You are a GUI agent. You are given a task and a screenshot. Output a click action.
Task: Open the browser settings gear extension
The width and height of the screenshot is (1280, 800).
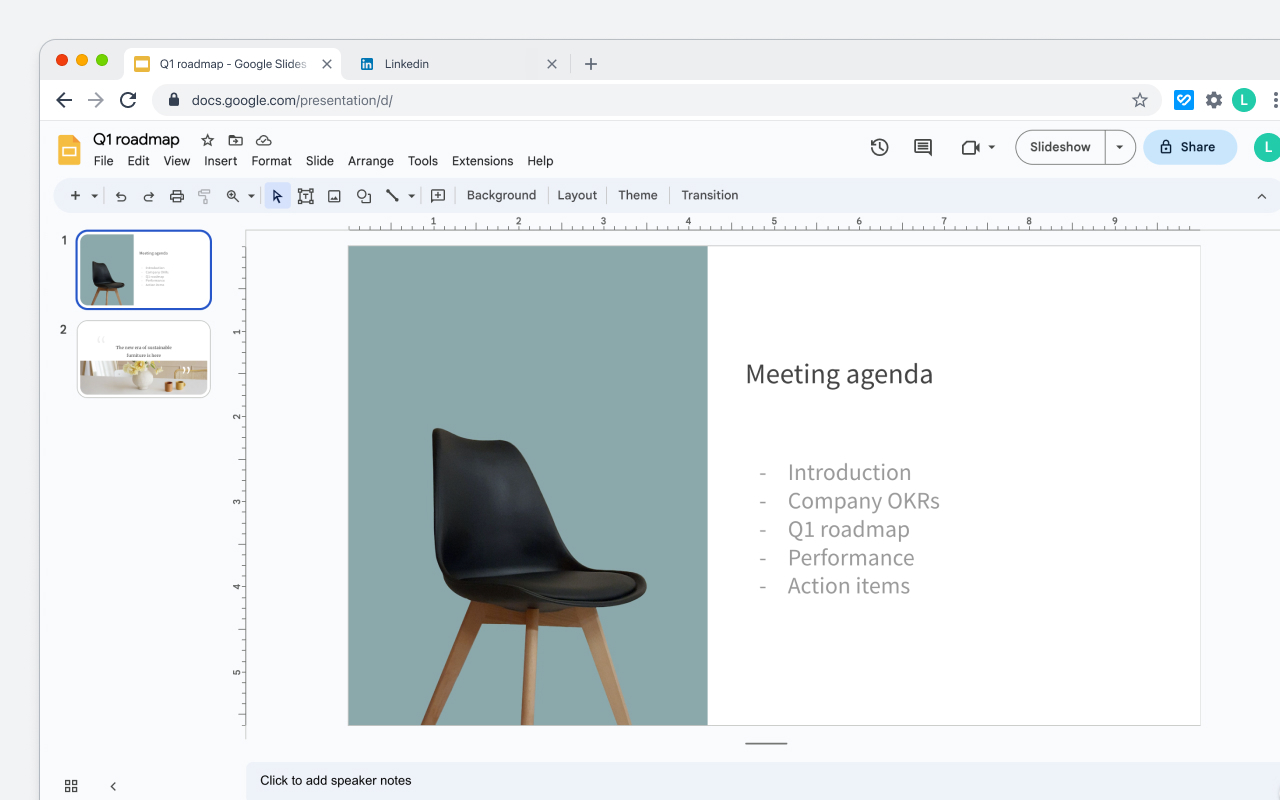(x=1214, y=100)
